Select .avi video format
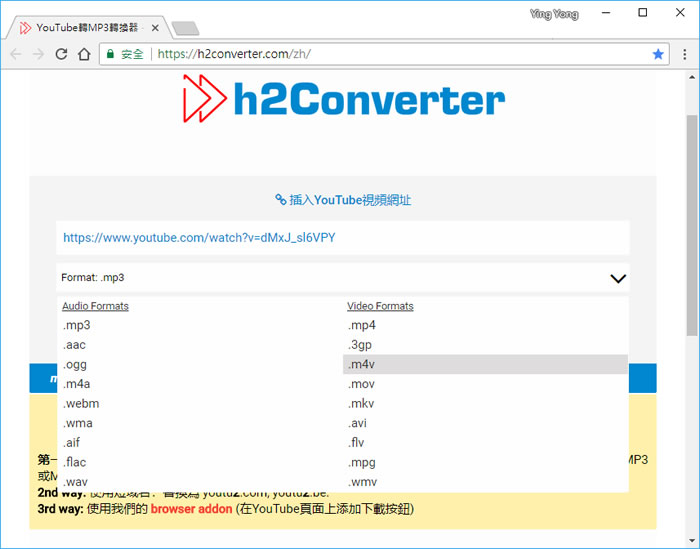The height and width of the screenshot is (549, 700). [x=485, y=423]
